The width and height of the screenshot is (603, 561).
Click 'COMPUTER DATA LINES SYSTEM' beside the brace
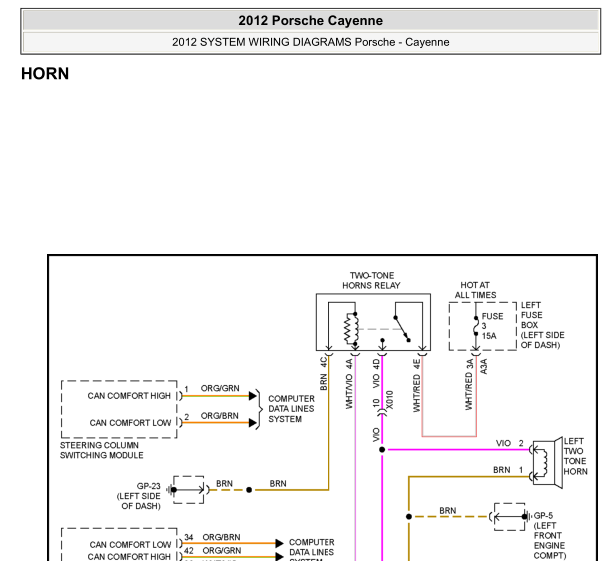291,409
